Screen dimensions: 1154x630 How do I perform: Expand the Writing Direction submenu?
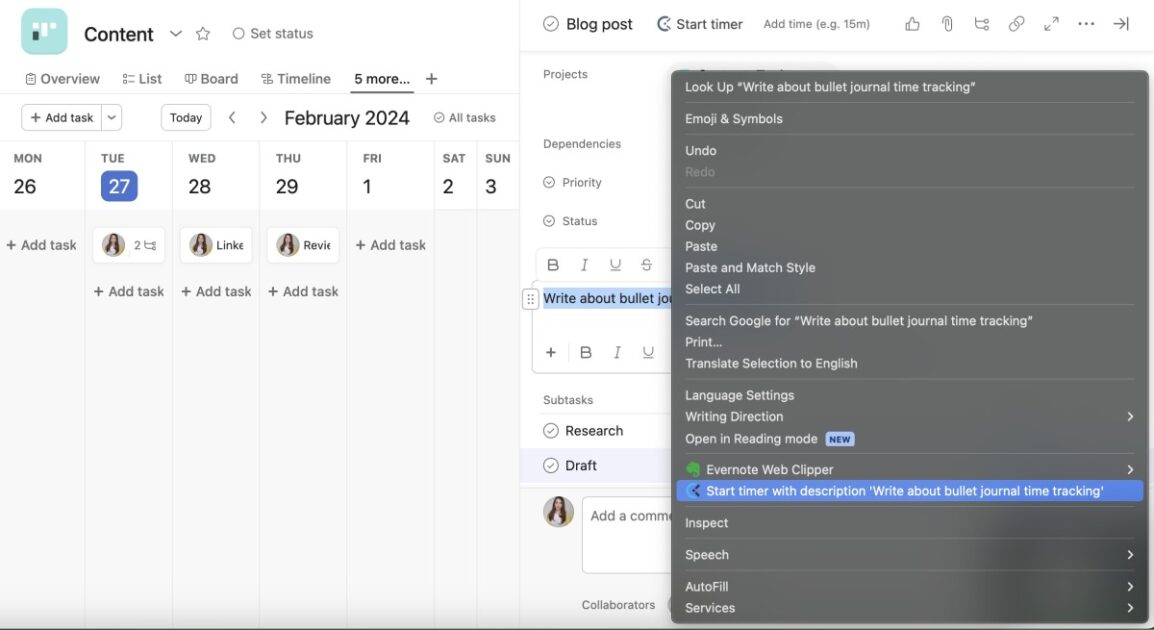tap(900, 415)
